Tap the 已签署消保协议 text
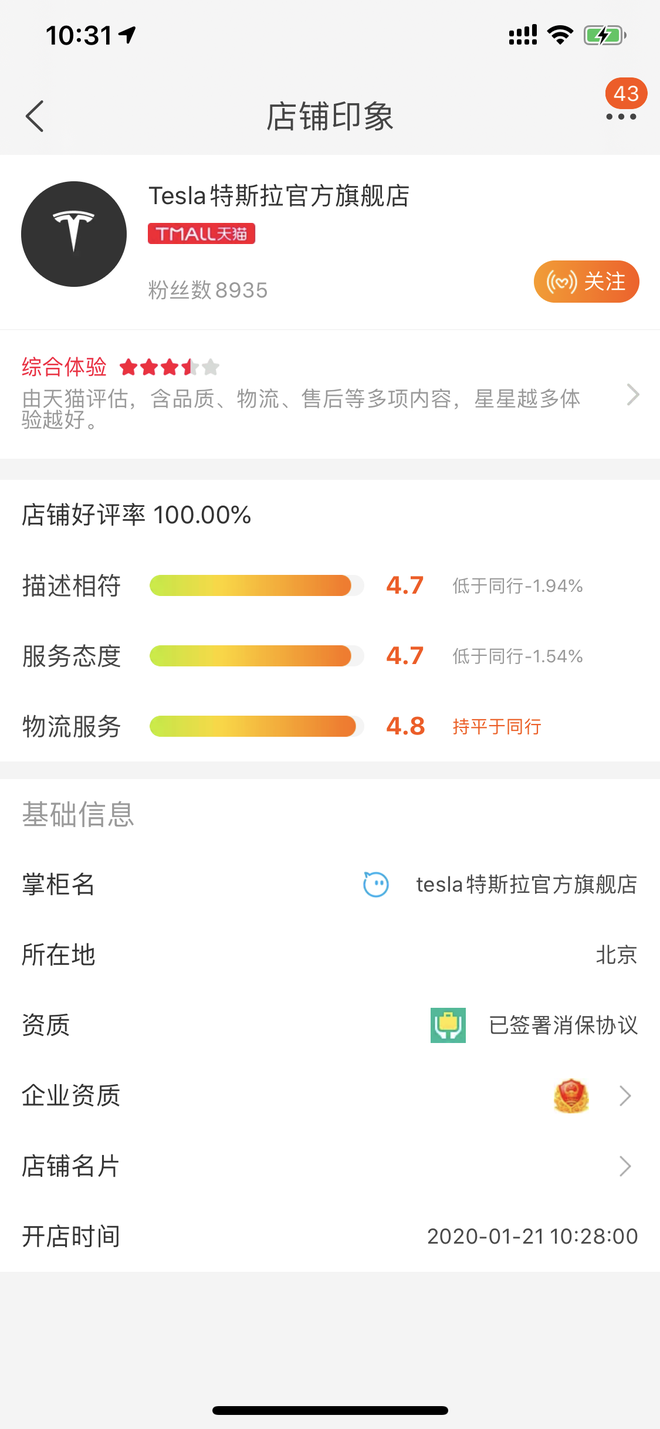Screen dimensions: 660x1429 click(x=563, y=1025)
